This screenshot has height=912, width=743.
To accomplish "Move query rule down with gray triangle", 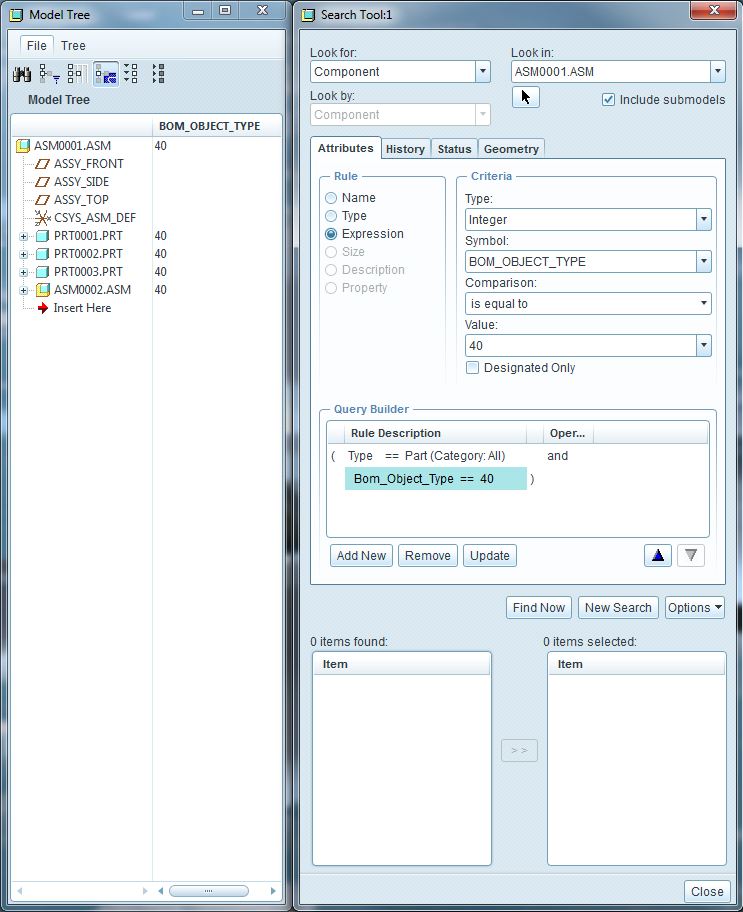I will [691, 555].
